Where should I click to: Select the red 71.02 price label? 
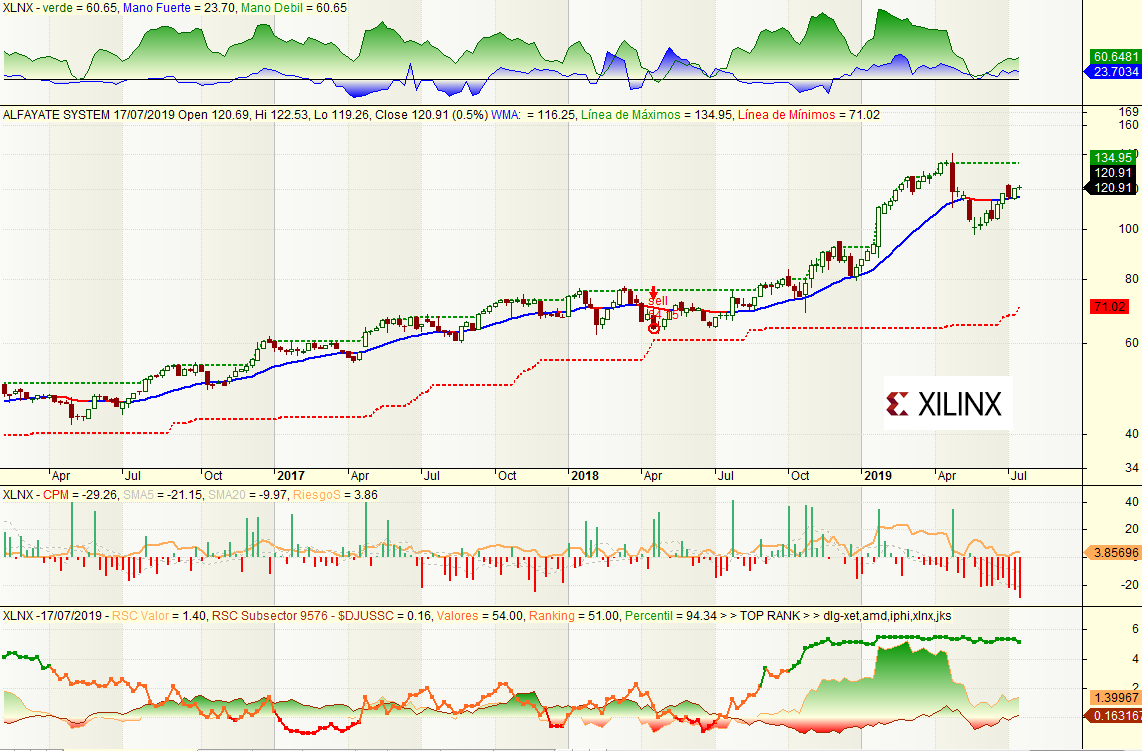pyautogui.click(x=1109, y=307)
